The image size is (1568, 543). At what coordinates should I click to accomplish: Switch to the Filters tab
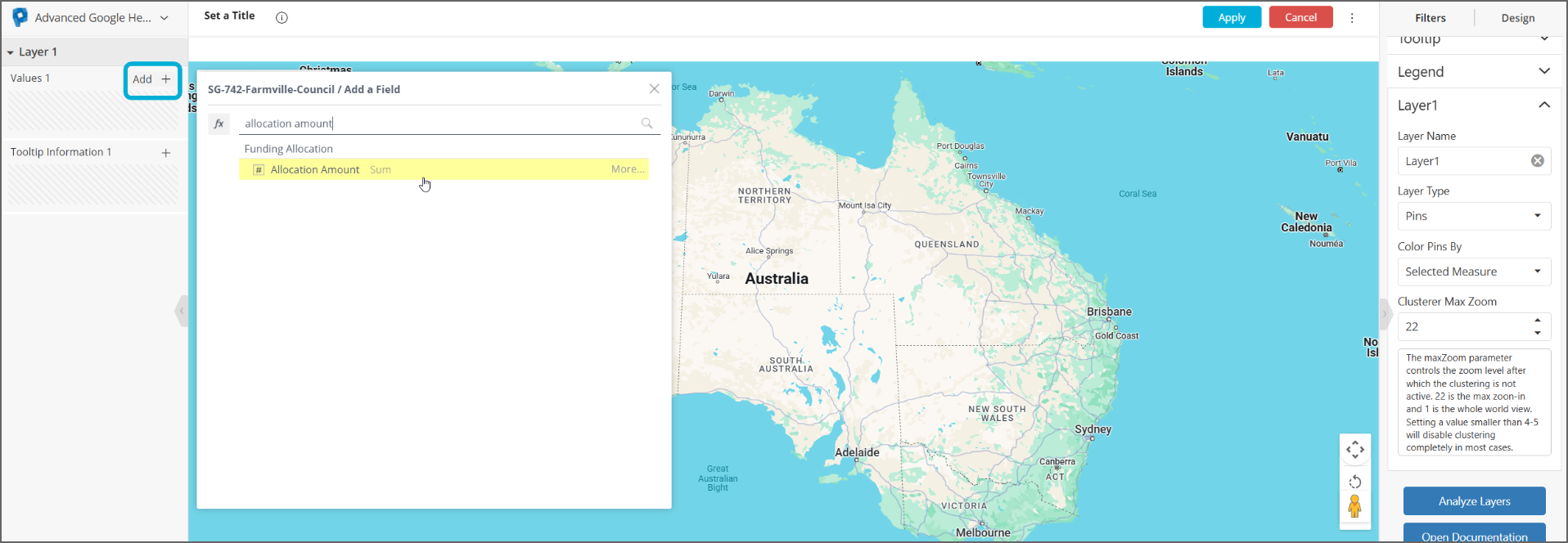click(x=1430, y=18)
